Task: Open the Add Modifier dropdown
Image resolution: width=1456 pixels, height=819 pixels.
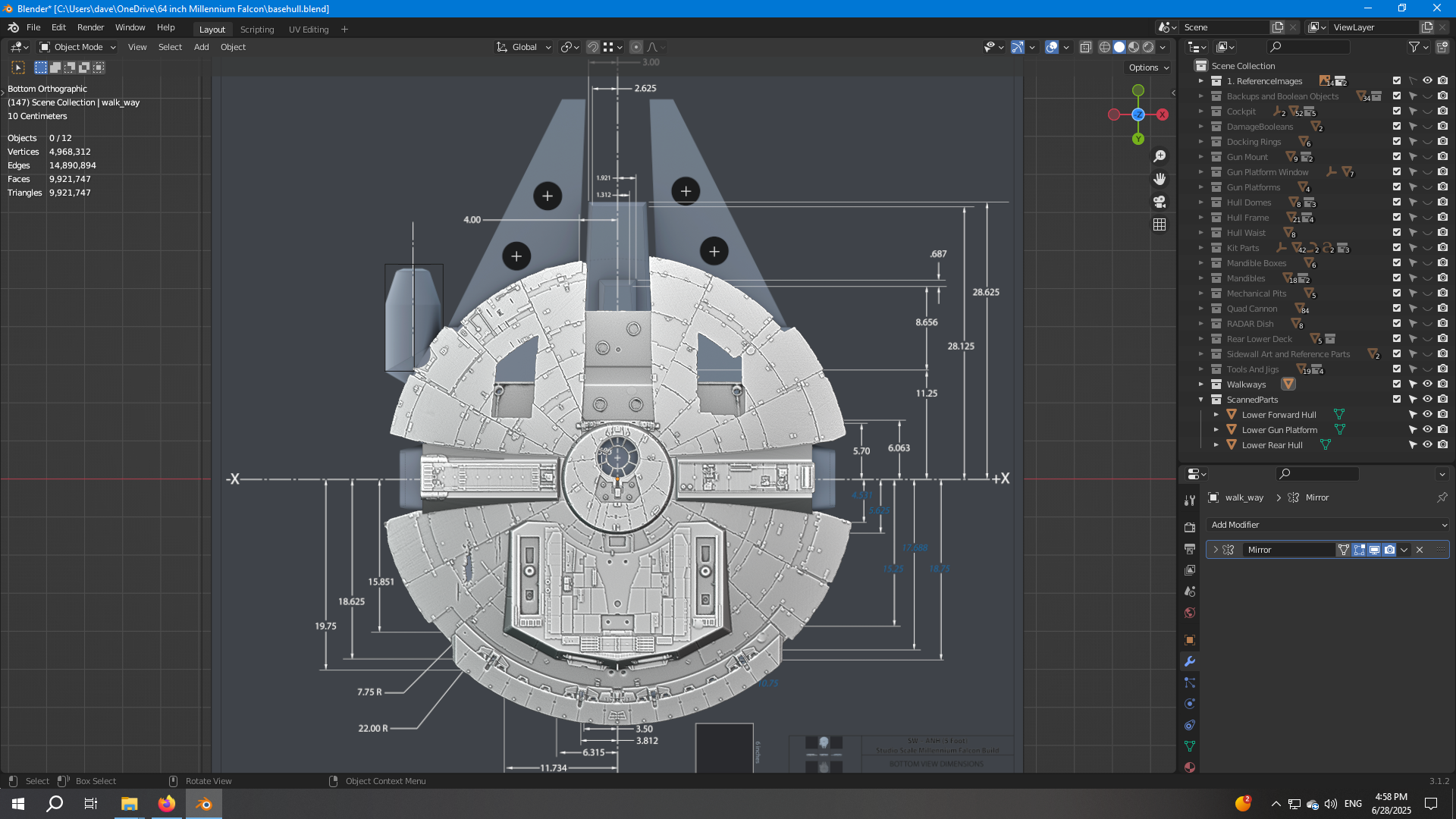Action: point(1327,525)
